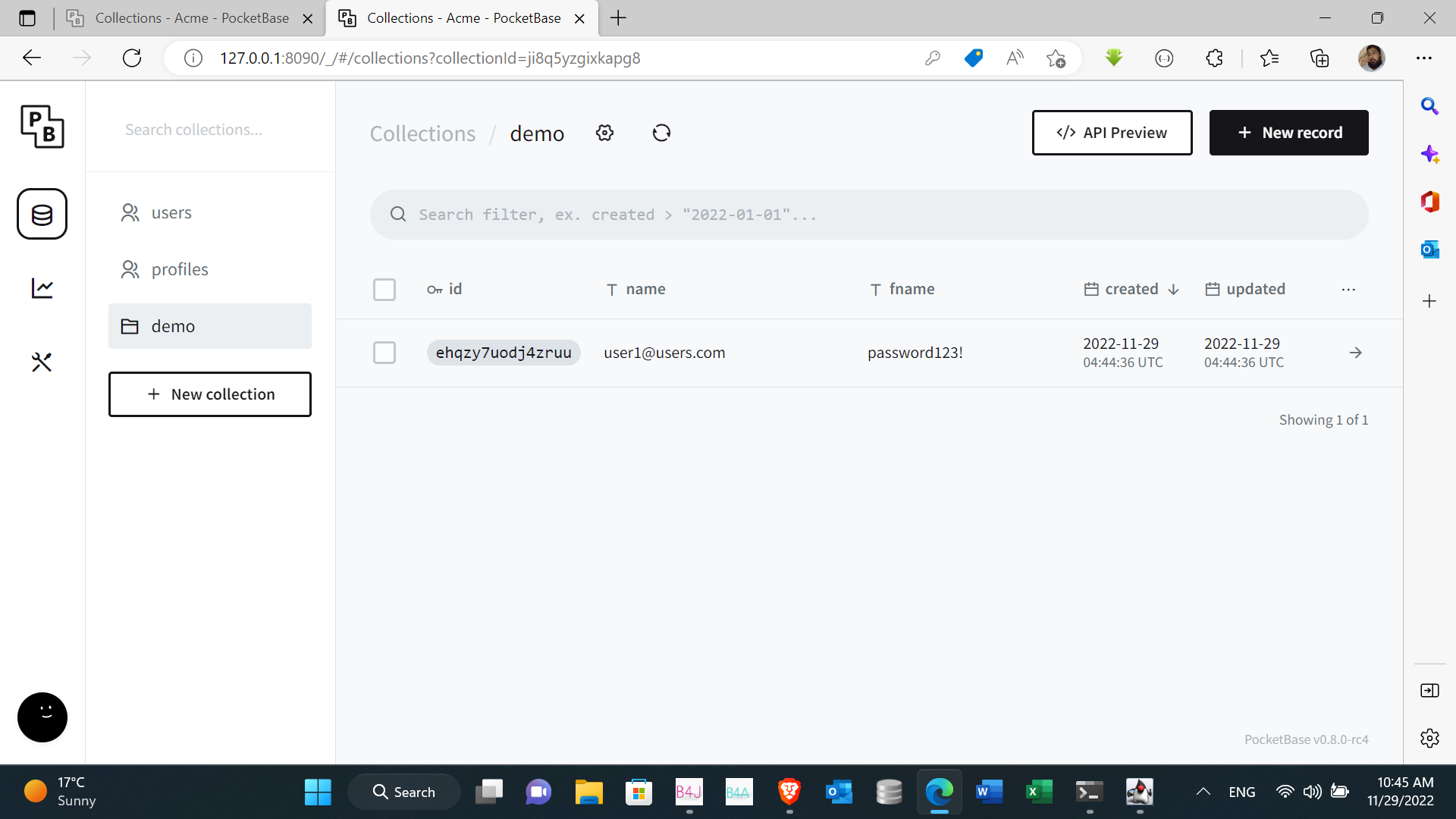Open record details arrow for ehqzy7uodj4zruu
This screenshot has width=1456, height=819.
tap(1355, 353)
